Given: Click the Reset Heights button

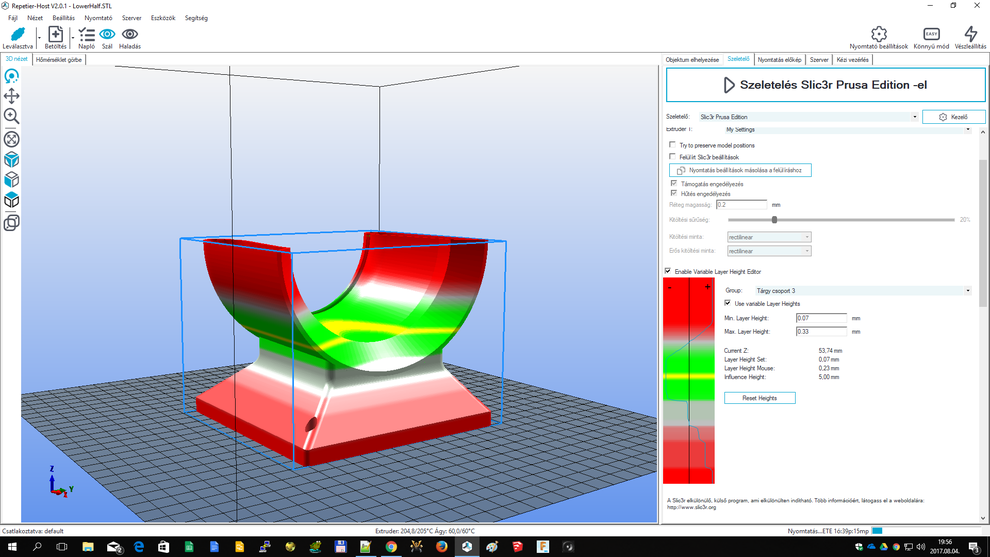Looking at the screenshot, I should pos(760,398).
